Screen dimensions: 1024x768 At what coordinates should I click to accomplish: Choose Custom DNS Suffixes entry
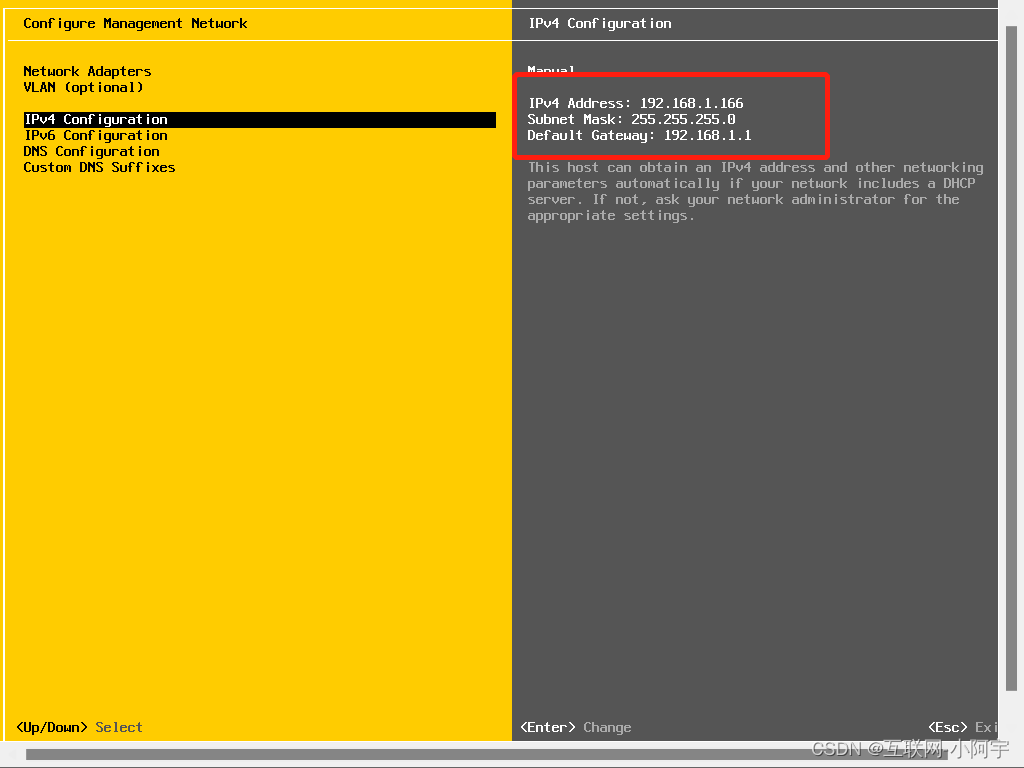coord(99,167)
